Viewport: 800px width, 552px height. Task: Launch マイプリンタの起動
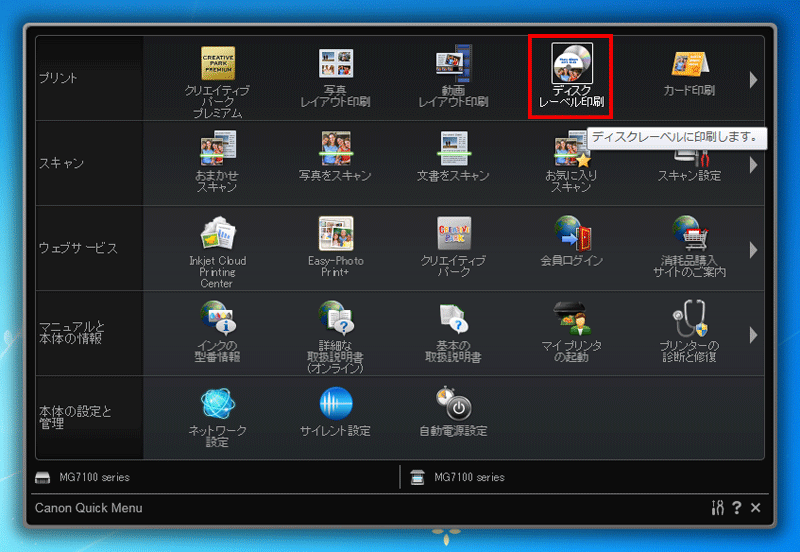(x=571, y=332)
